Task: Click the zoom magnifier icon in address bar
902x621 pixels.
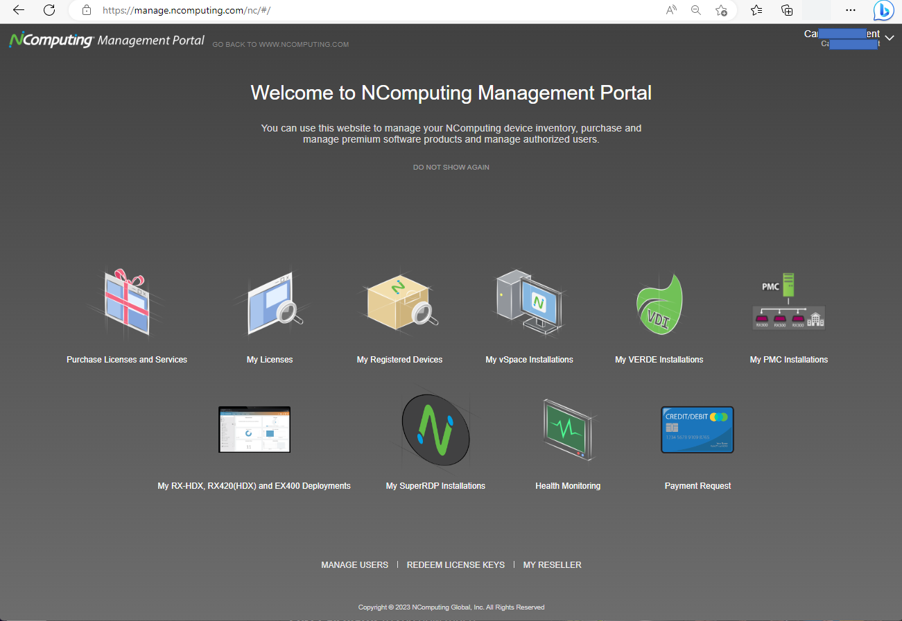Action: point(696,10)
